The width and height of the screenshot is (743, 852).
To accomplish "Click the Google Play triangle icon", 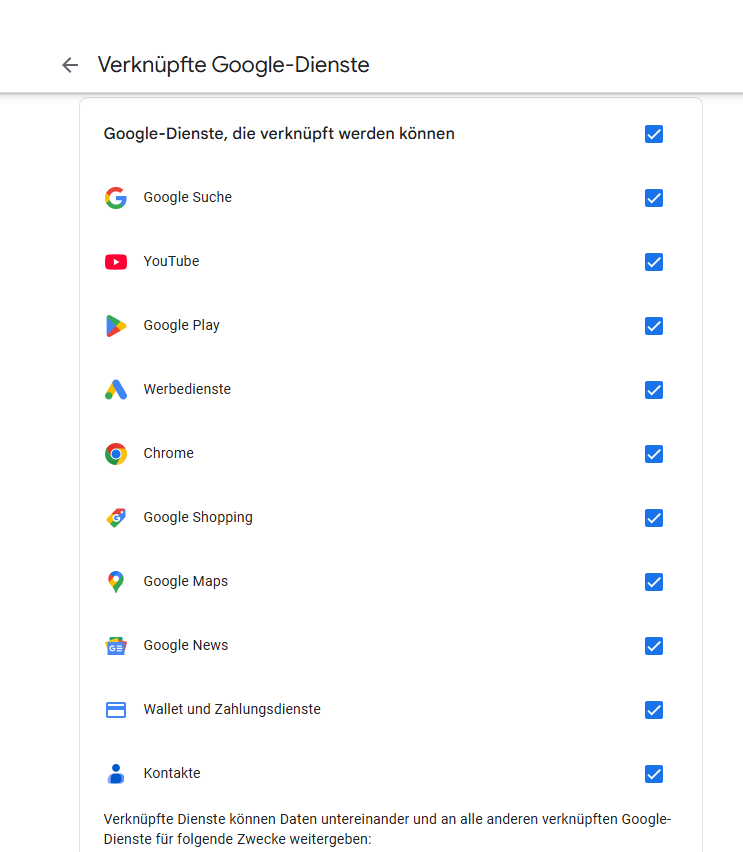I will [x=116, y=326].
